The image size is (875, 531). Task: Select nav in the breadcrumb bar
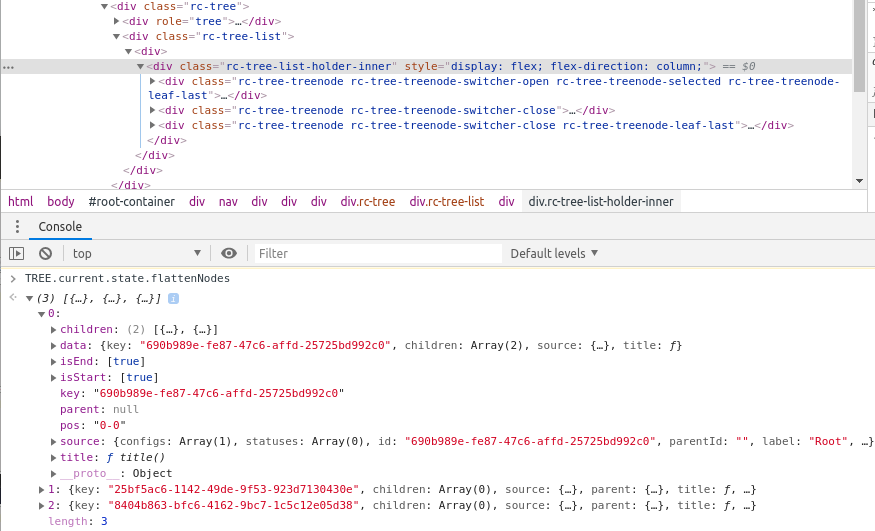228,202
